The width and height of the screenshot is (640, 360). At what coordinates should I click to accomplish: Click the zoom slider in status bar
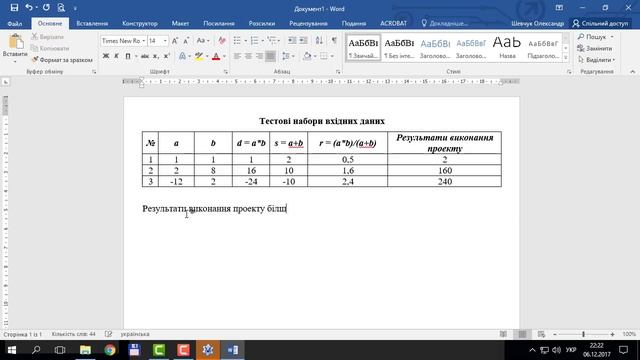coord(583,334)
